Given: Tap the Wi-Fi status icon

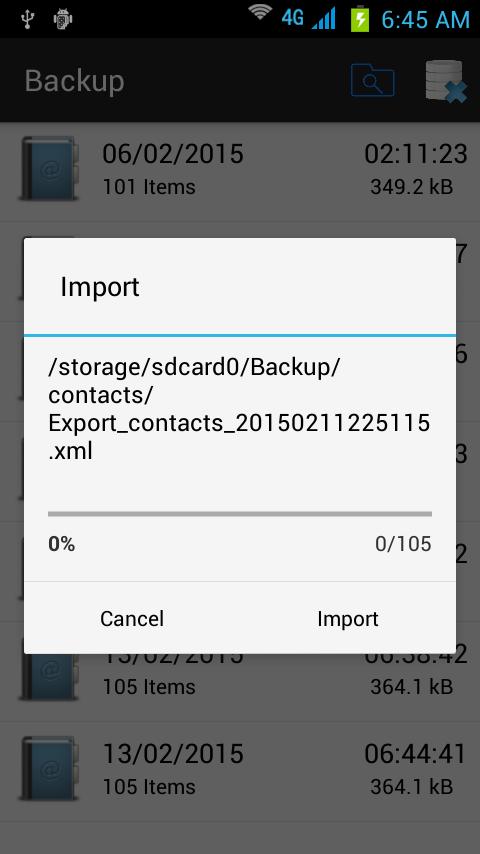Looking at the screenshot, I should tap(260, 14).
